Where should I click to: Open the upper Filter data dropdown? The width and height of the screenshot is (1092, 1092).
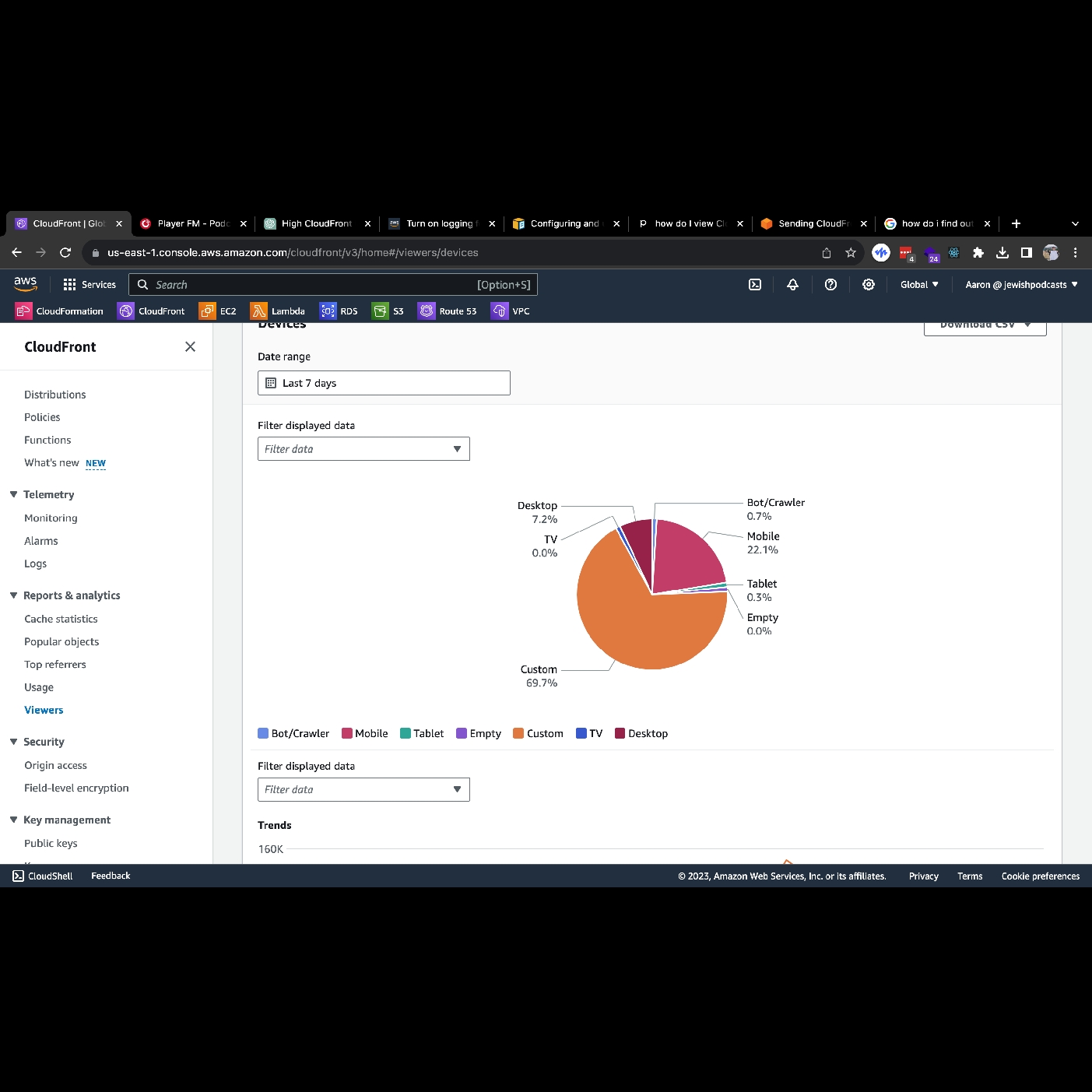coord(363,449)
